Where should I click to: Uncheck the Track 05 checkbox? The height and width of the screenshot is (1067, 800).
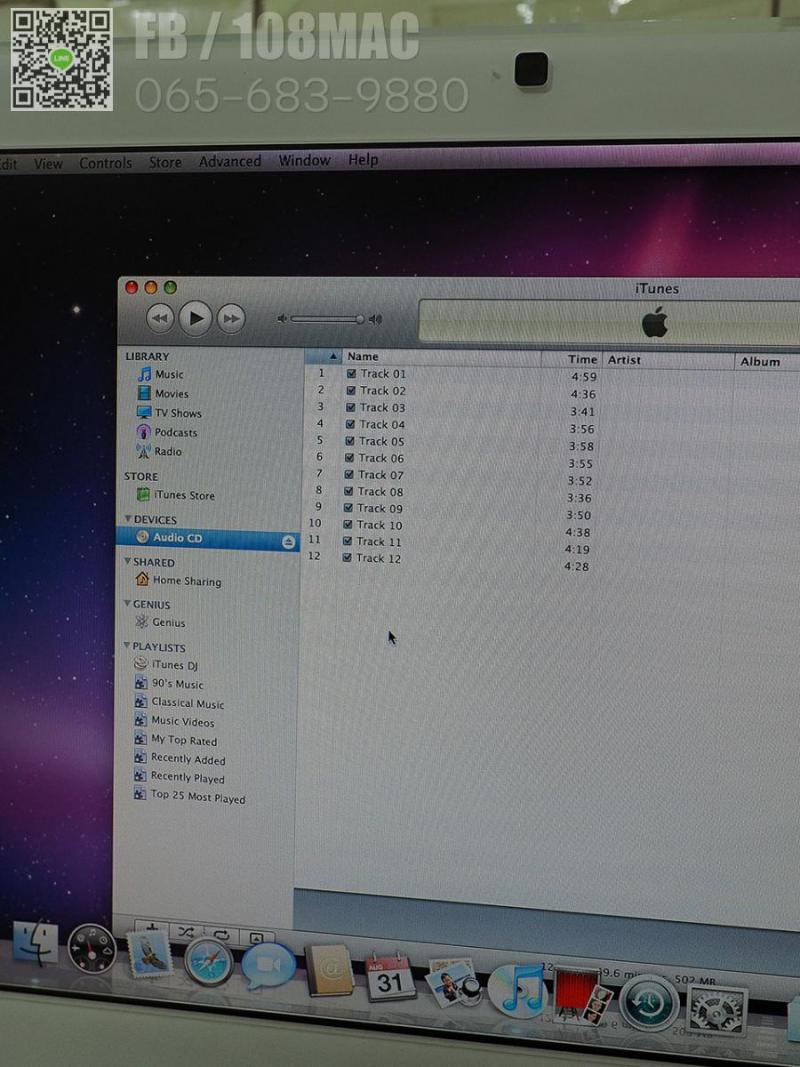350,441
